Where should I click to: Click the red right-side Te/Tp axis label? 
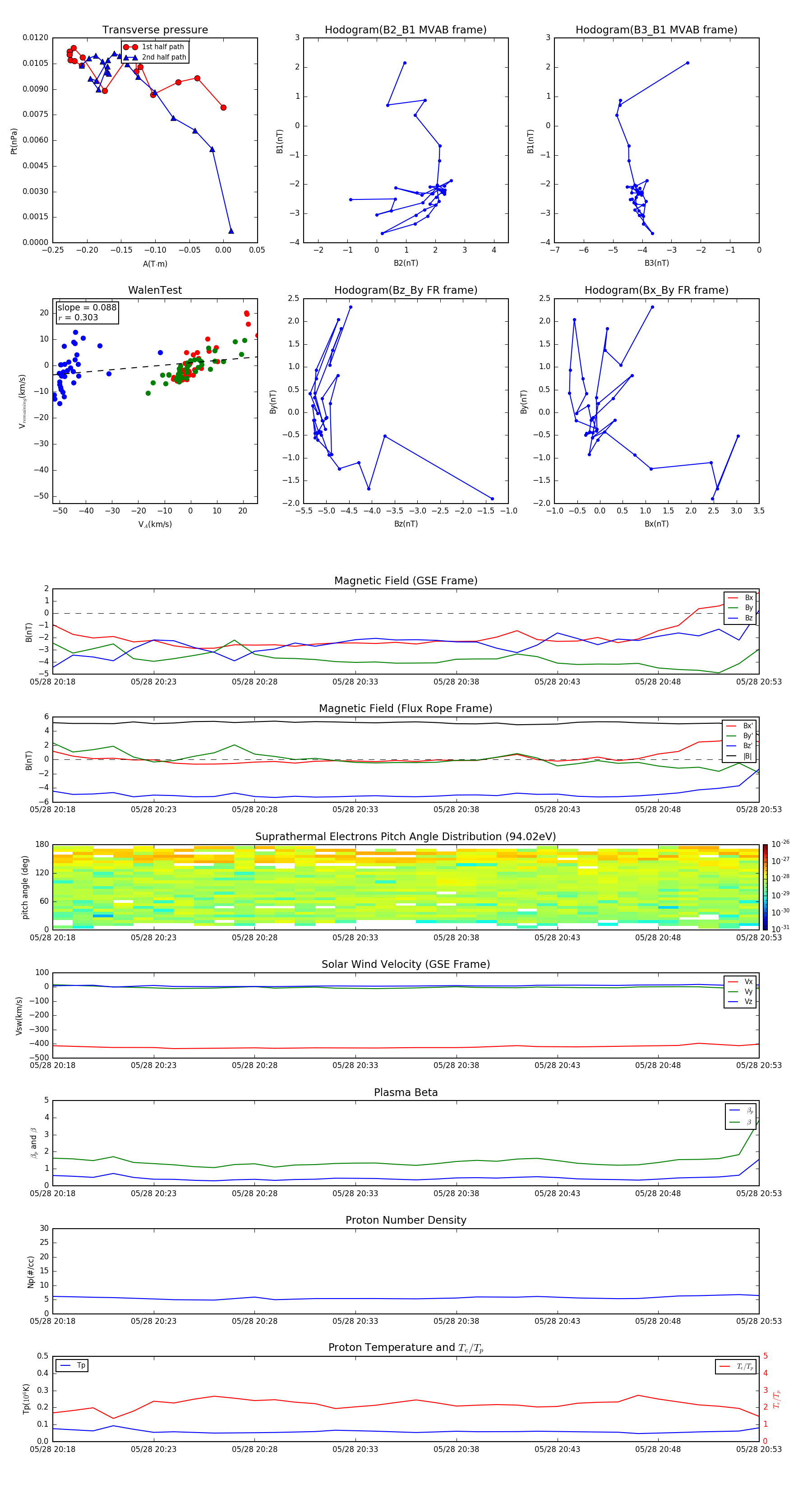[777, 1399]
